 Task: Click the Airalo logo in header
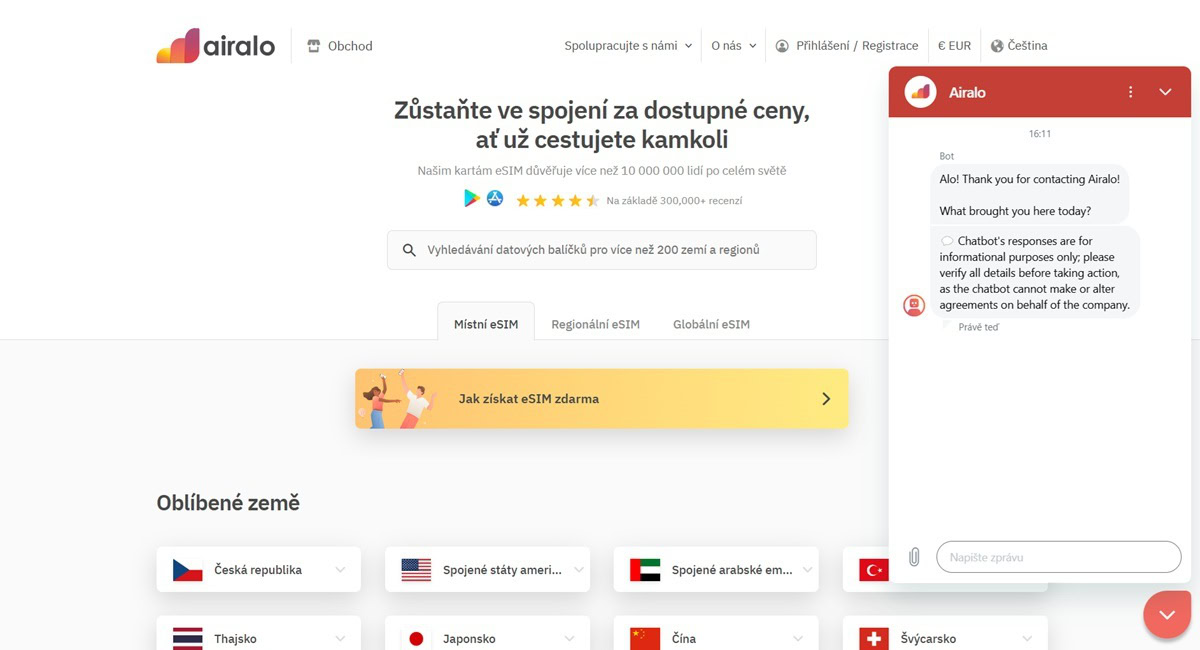[x=215, y=46]
